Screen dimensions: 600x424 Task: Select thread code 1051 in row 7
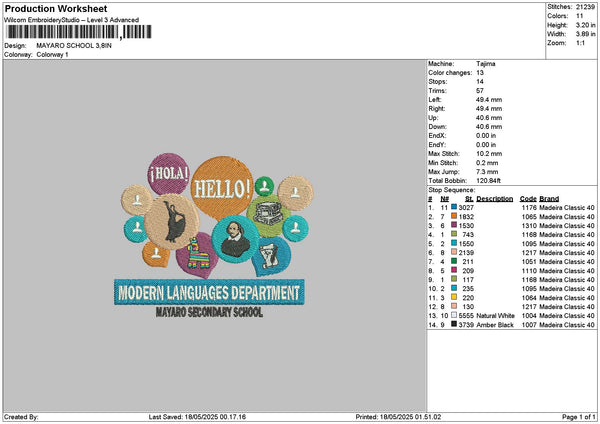click(529, 262)
